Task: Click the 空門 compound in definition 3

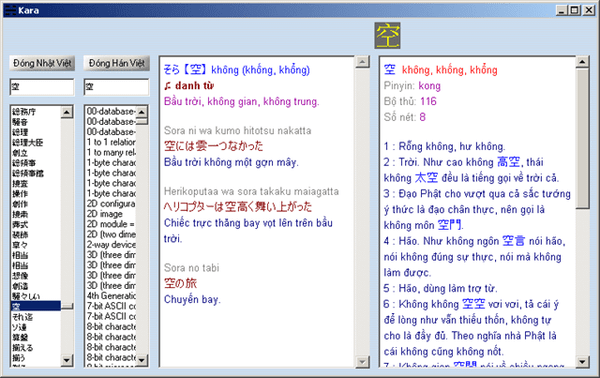Action: click(x=450, y=225)
